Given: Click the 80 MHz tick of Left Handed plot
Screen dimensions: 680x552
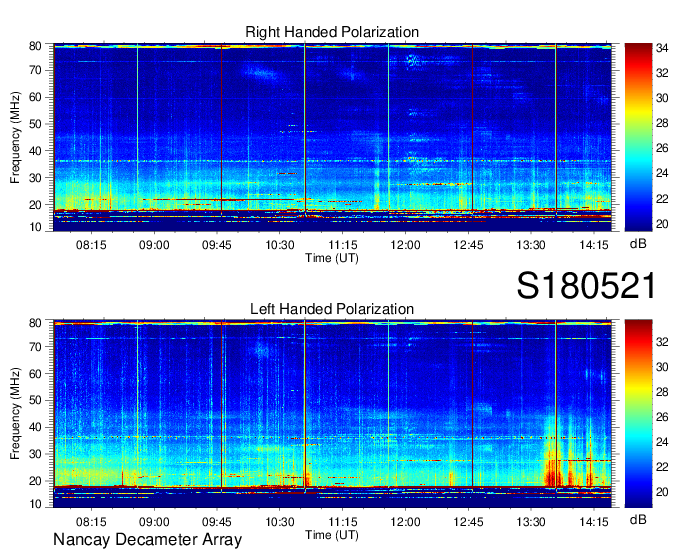Looking at the screenshot, I should (35, 323).
